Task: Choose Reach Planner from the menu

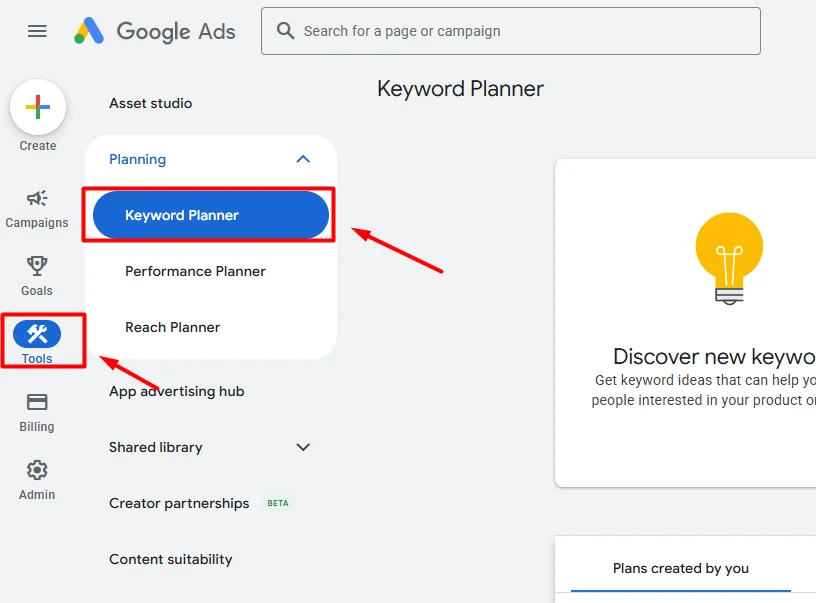Action: pos(170,327)
